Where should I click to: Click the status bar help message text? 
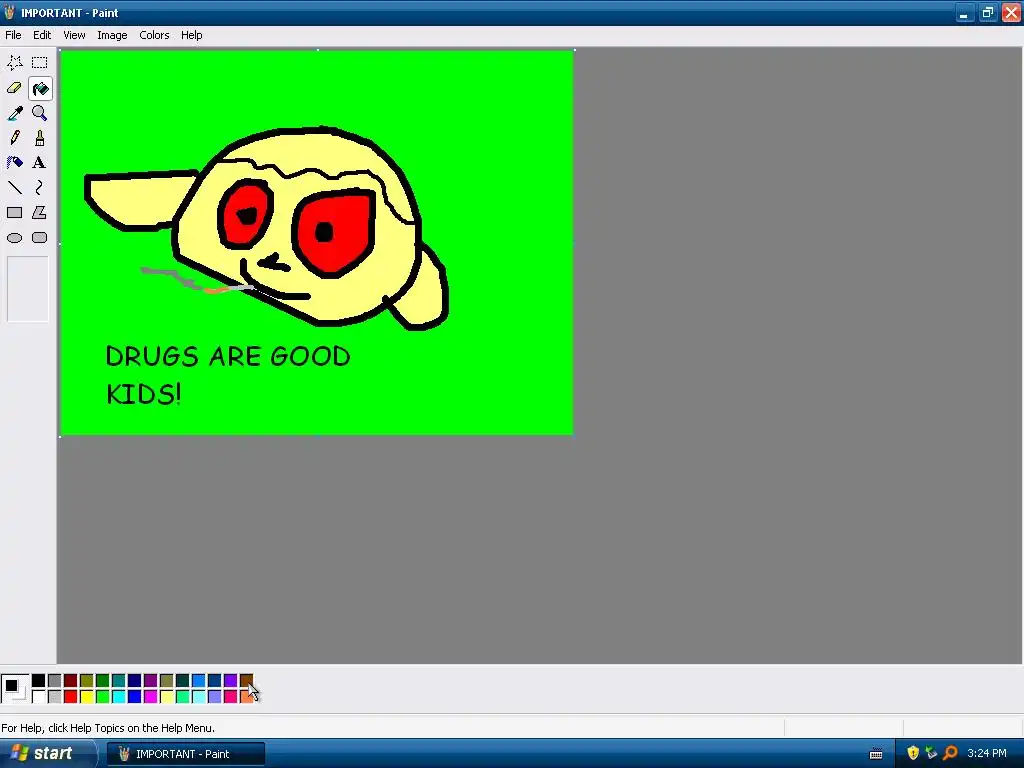(x=108, y=728)
